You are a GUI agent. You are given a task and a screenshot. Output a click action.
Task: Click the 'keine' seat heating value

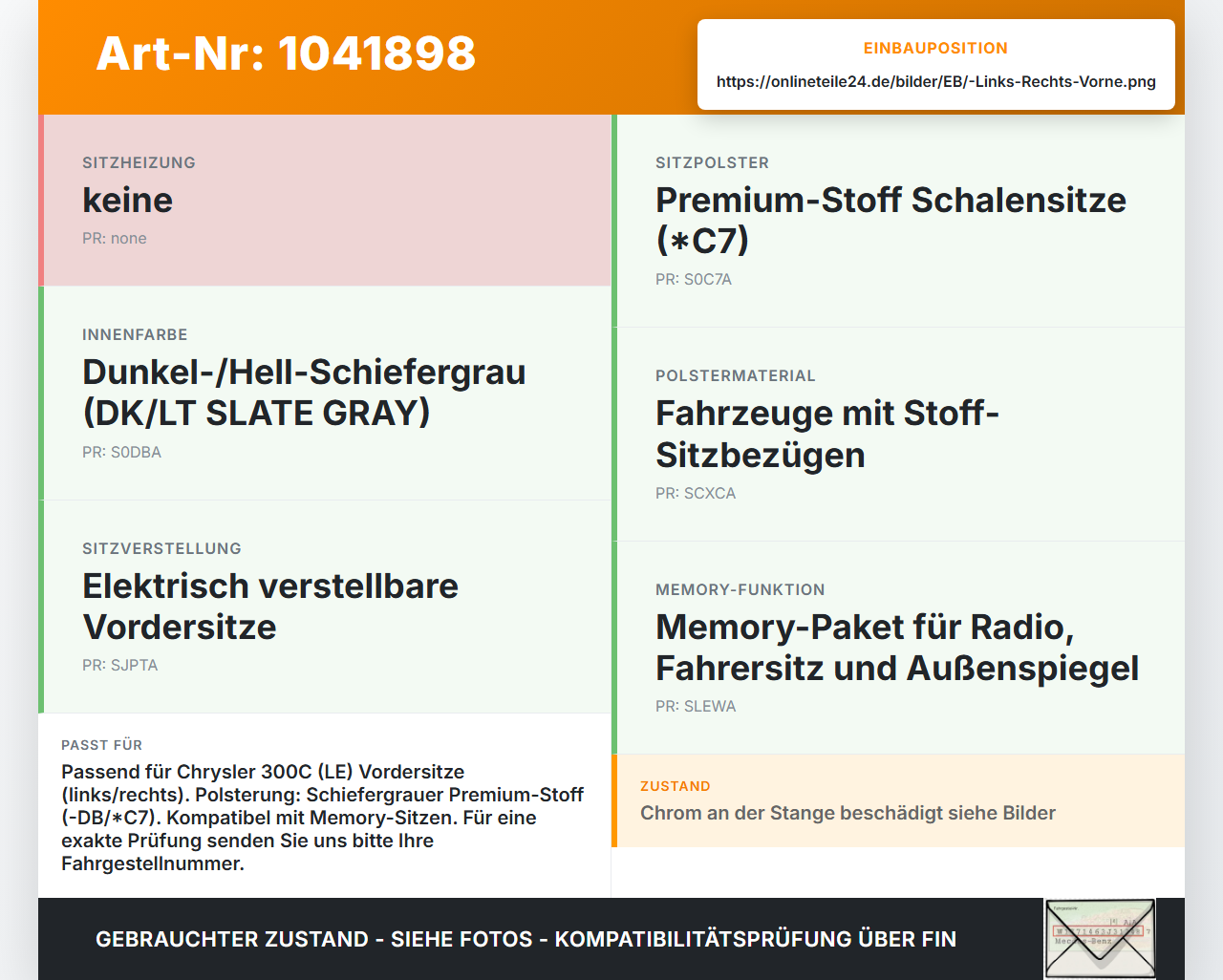pyautogui.click(x=127, y=200)
